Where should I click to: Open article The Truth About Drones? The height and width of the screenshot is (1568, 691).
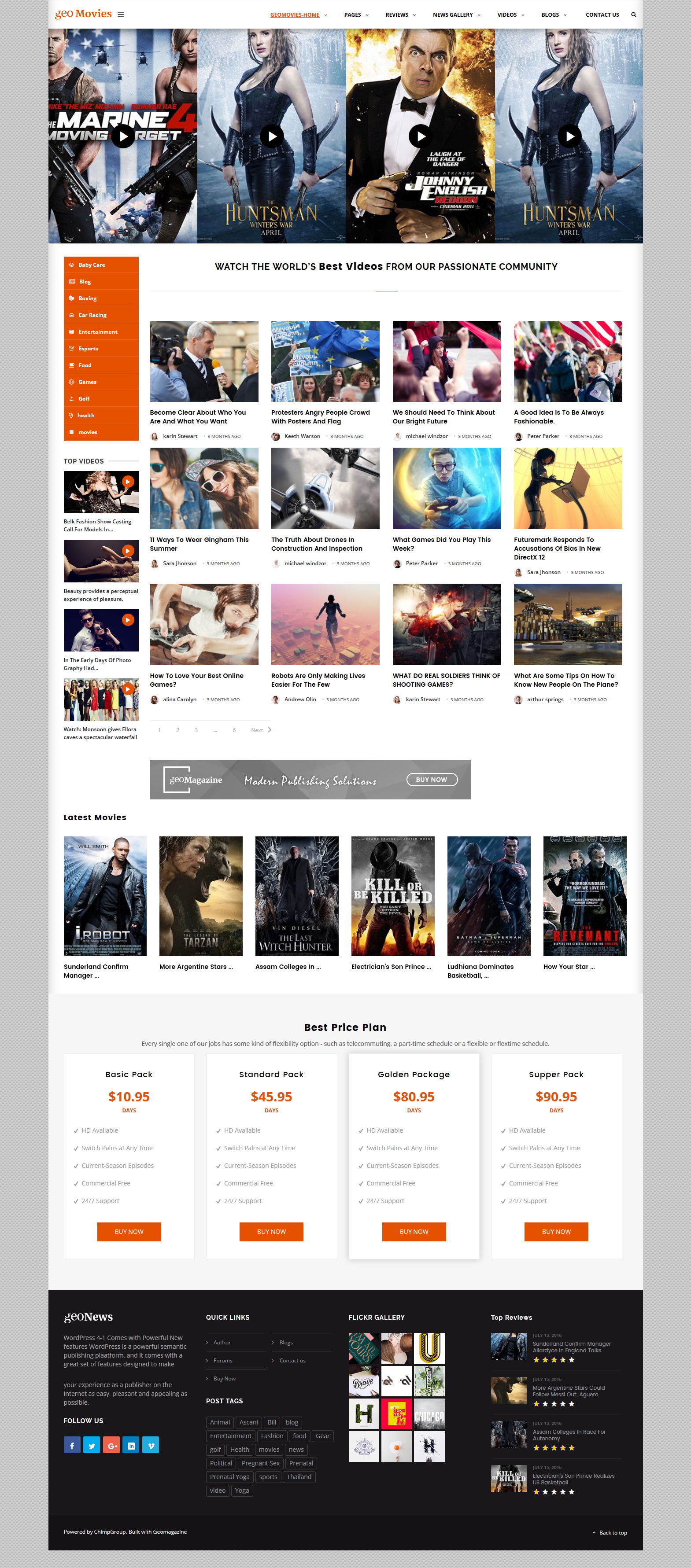[x=317, y=544]
